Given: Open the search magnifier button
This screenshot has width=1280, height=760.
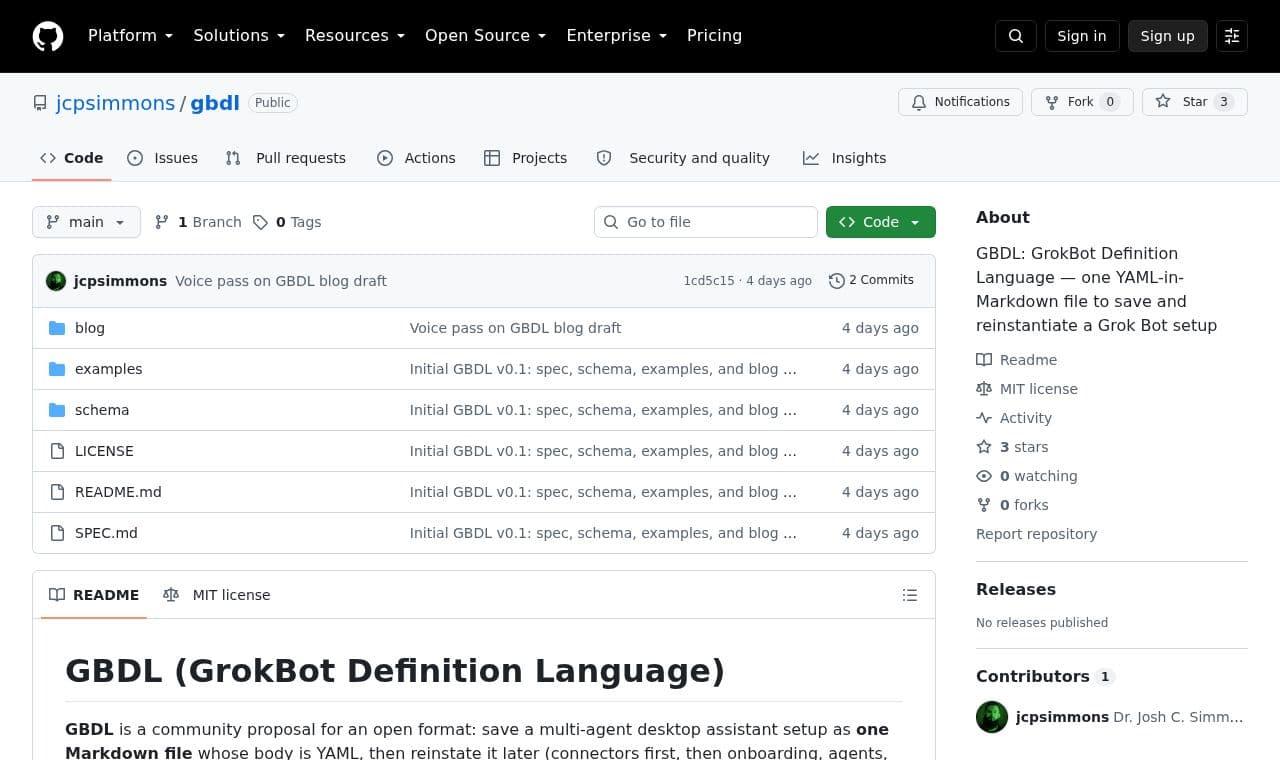Looking at the screenshot, I should [x=1016, y=36].
